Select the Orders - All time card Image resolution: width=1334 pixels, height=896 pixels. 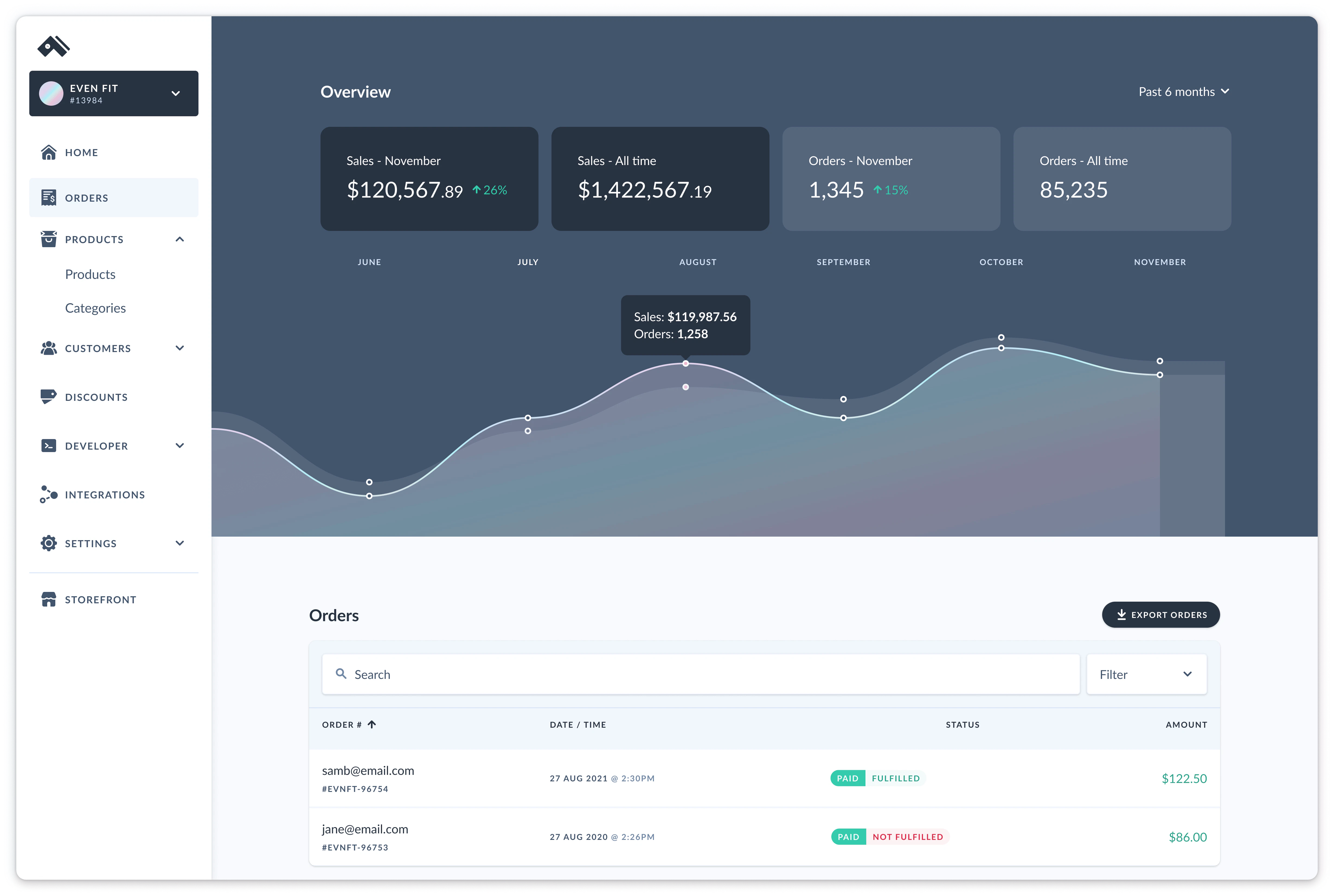point(1122,179)
